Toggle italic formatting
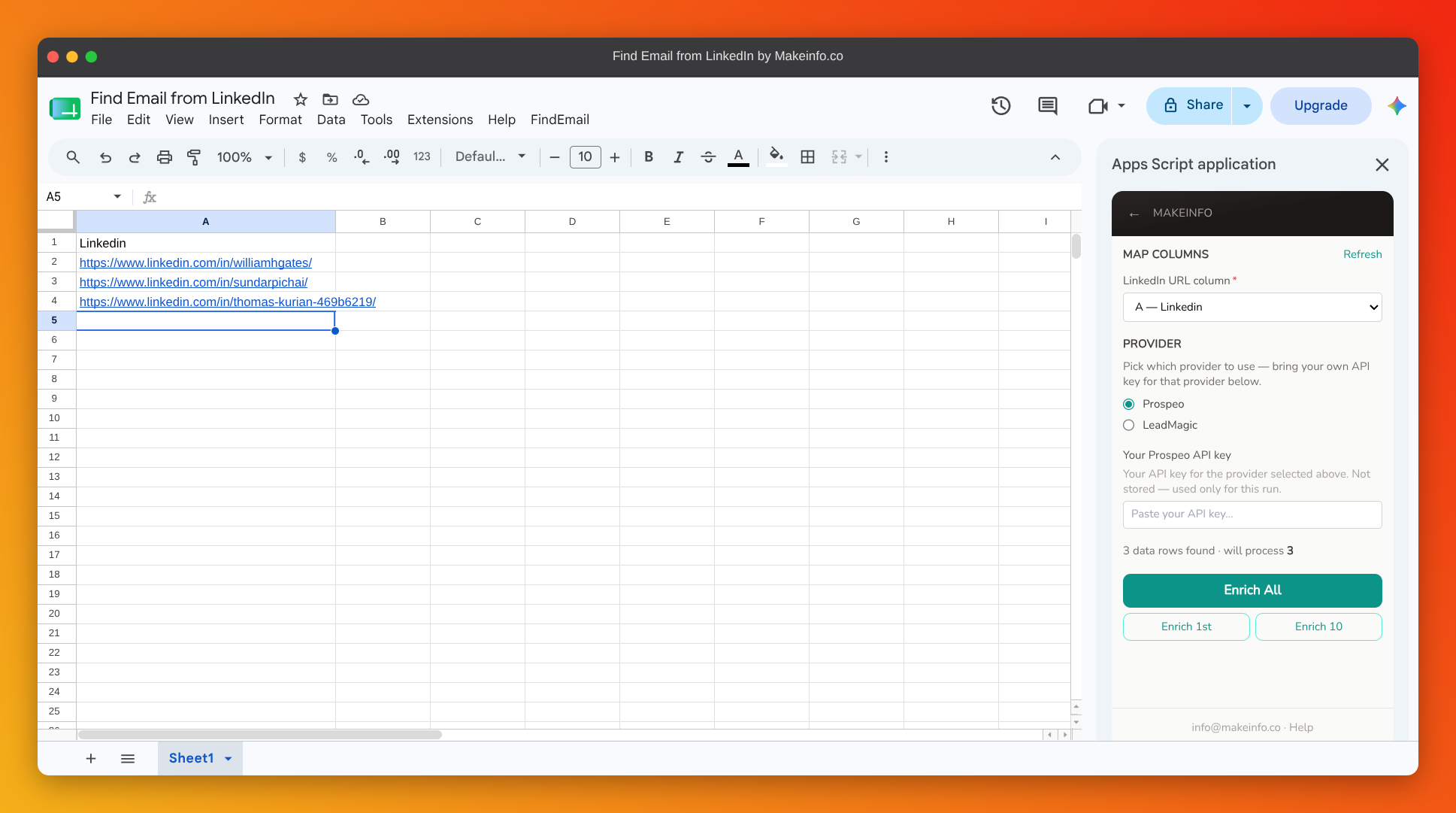Screen dimensions: 1456x813 click(x=678, y=157)
